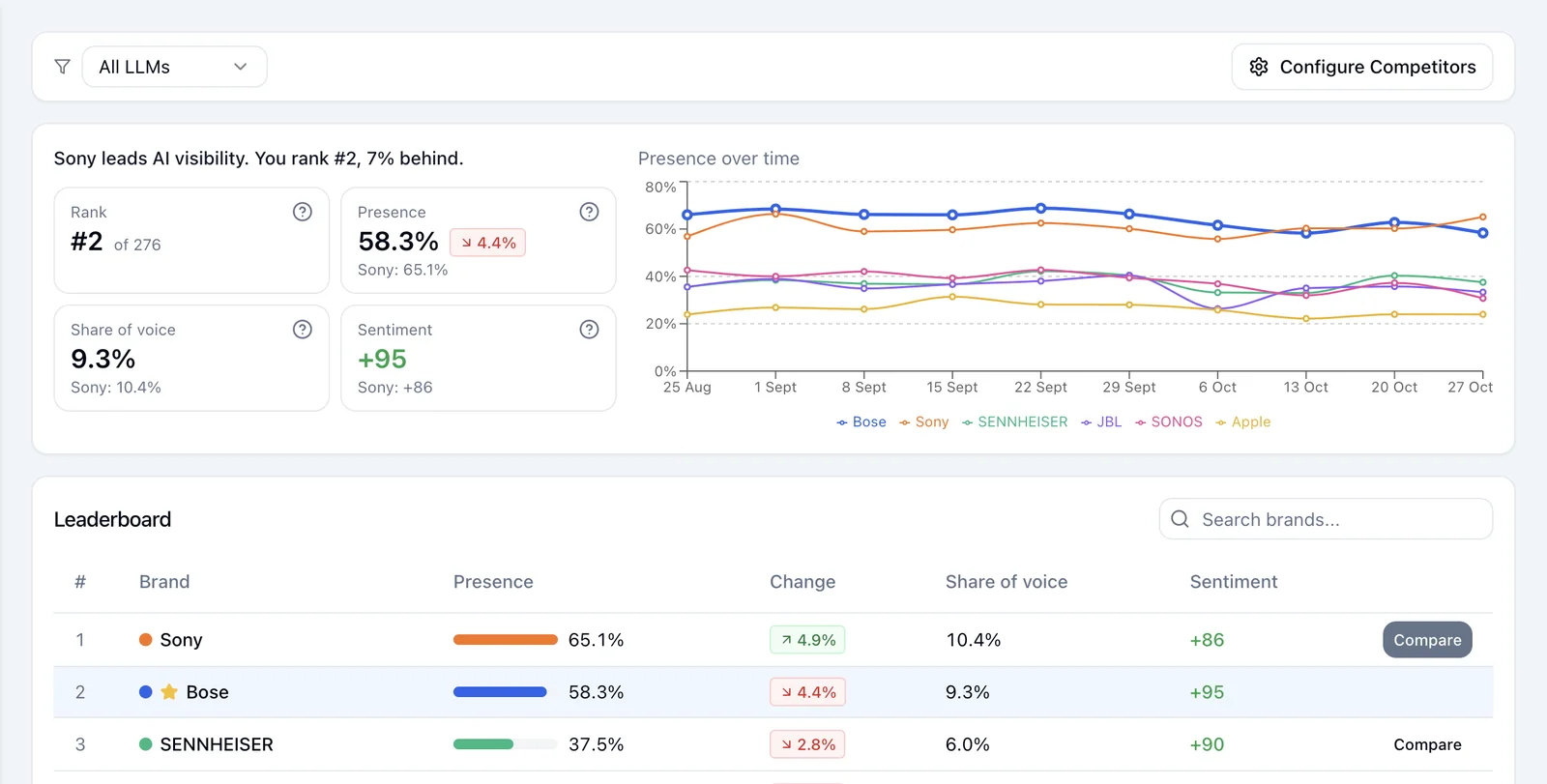
Task: Select the Bose brand name in leaderboard
Action: click(x=207, y=692)
